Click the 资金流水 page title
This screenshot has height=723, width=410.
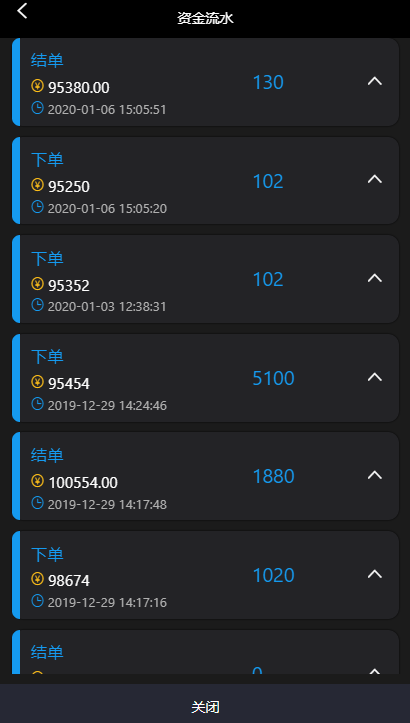205,18
